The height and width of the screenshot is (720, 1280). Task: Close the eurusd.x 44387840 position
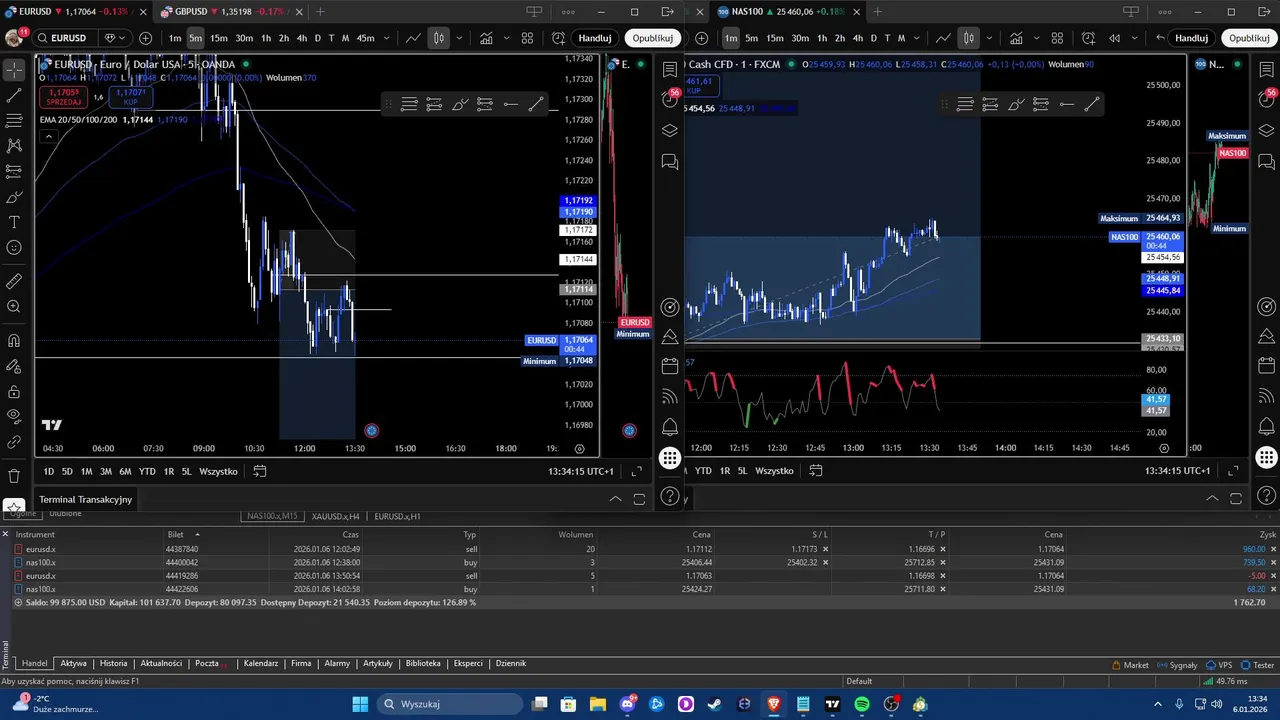tap(1273, 549)
